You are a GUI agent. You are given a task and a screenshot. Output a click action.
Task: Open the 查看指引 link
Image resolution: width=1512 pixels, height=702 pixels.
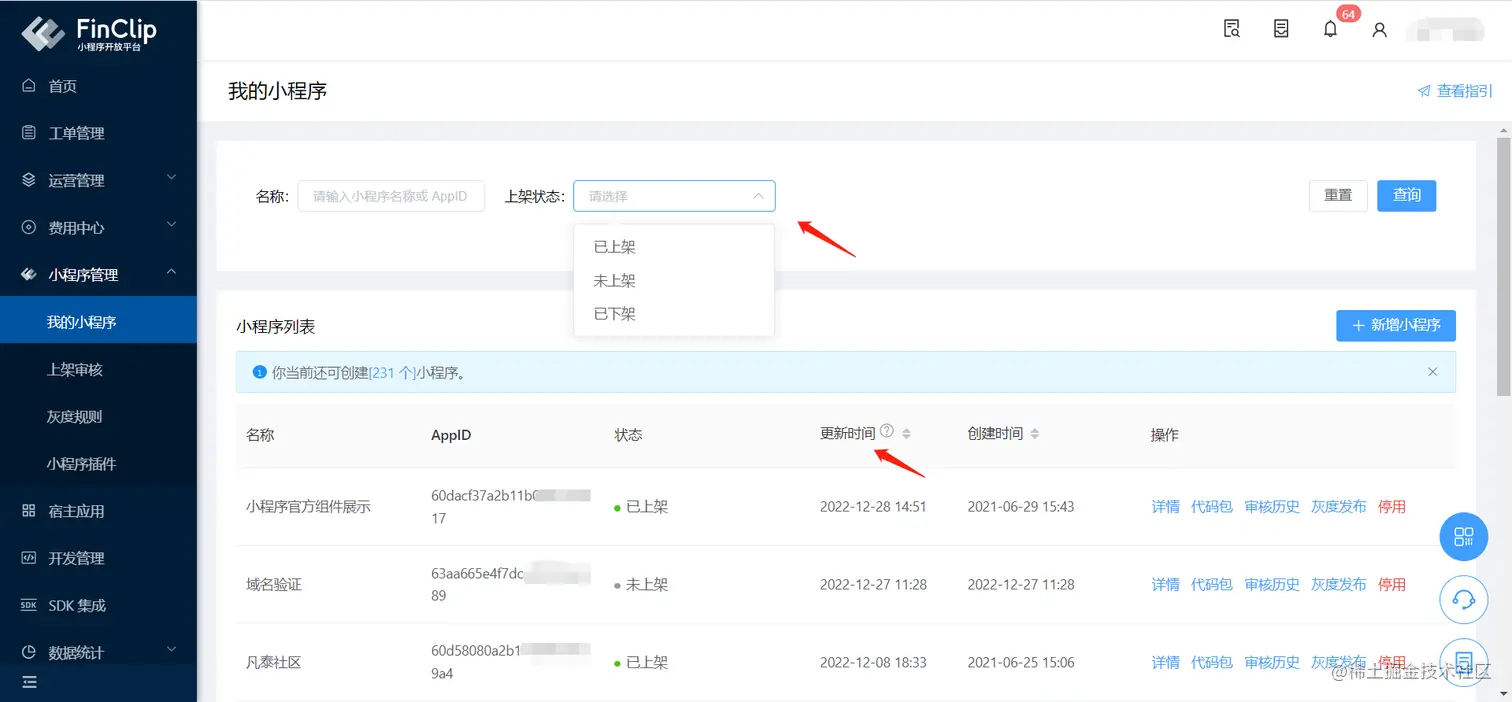1465,91
